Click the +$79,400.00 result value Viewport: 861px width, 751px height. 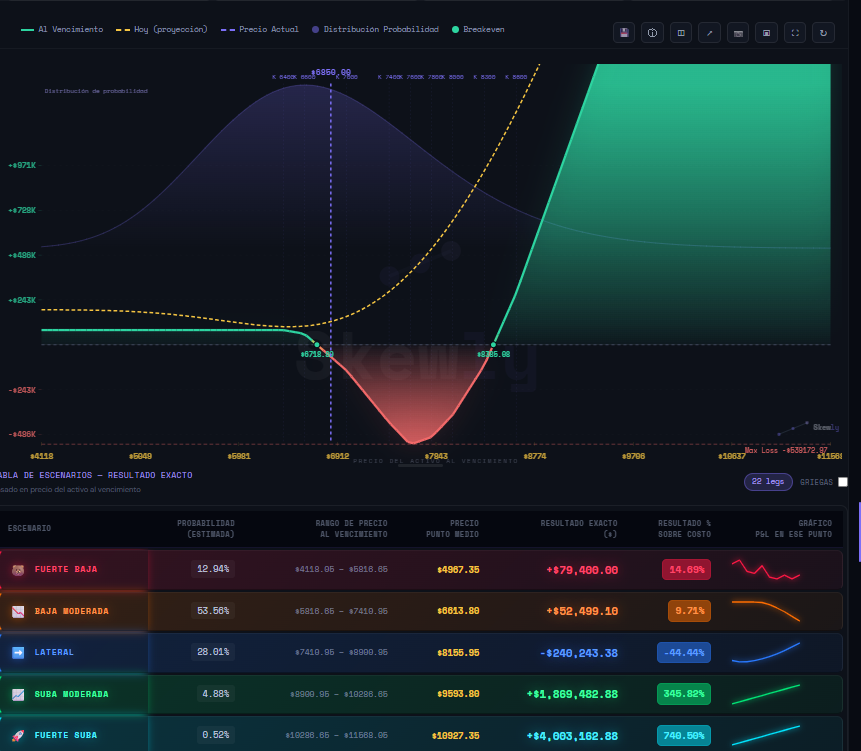coord(582,570)
